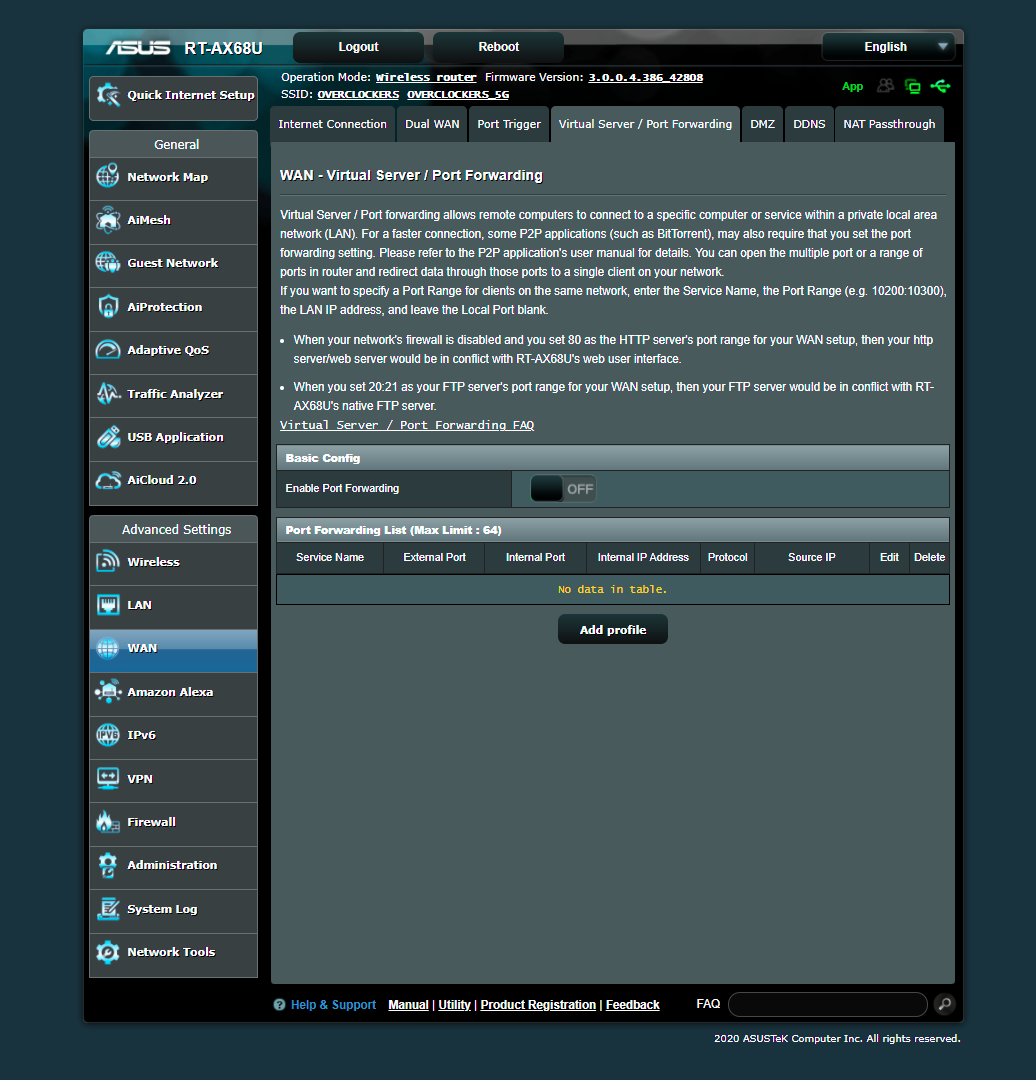Click the Service Name column header

(330, 557)
